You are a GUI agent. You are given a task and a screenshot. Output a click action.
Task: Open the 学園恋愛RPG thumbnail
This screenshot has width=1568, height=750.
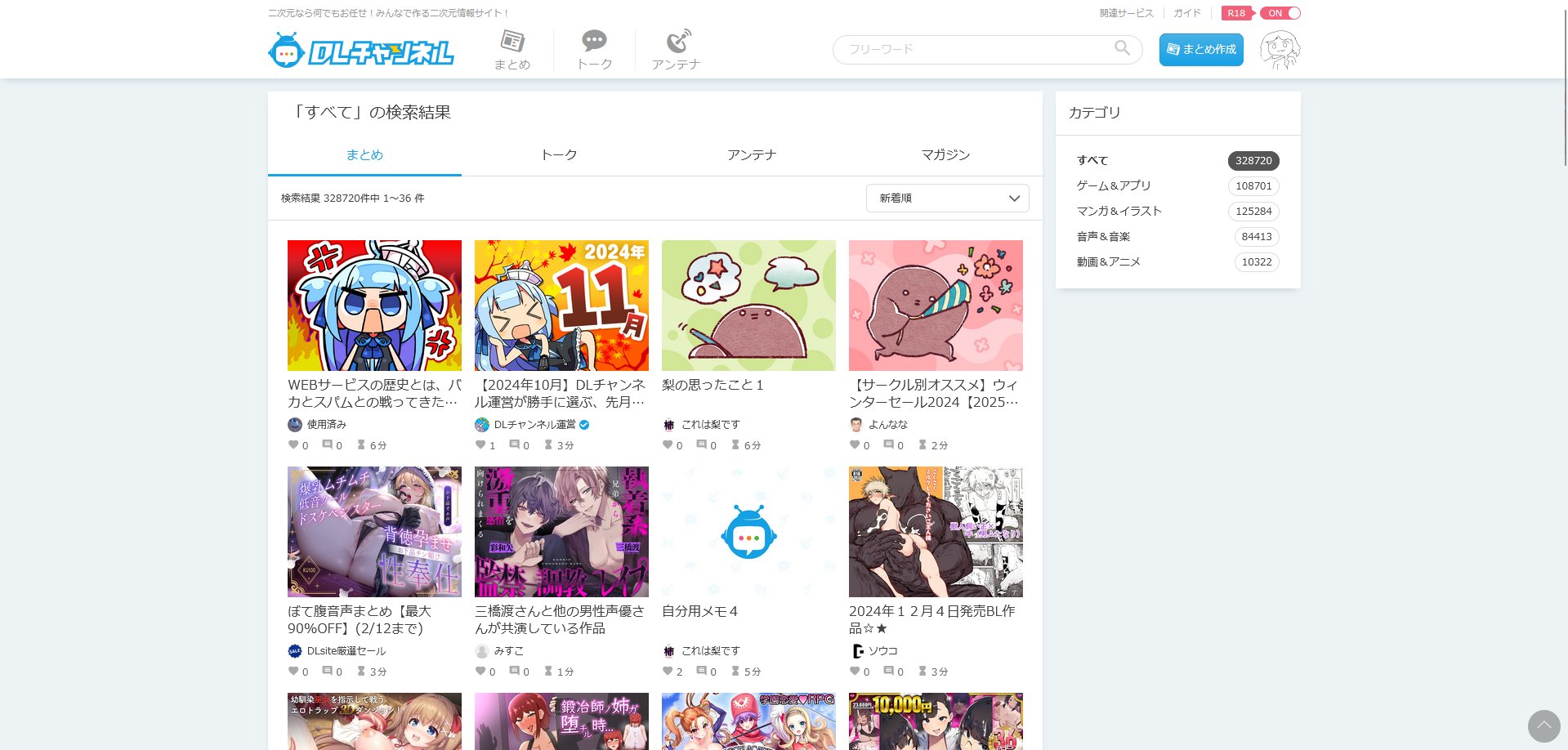(x=748, y=721)
